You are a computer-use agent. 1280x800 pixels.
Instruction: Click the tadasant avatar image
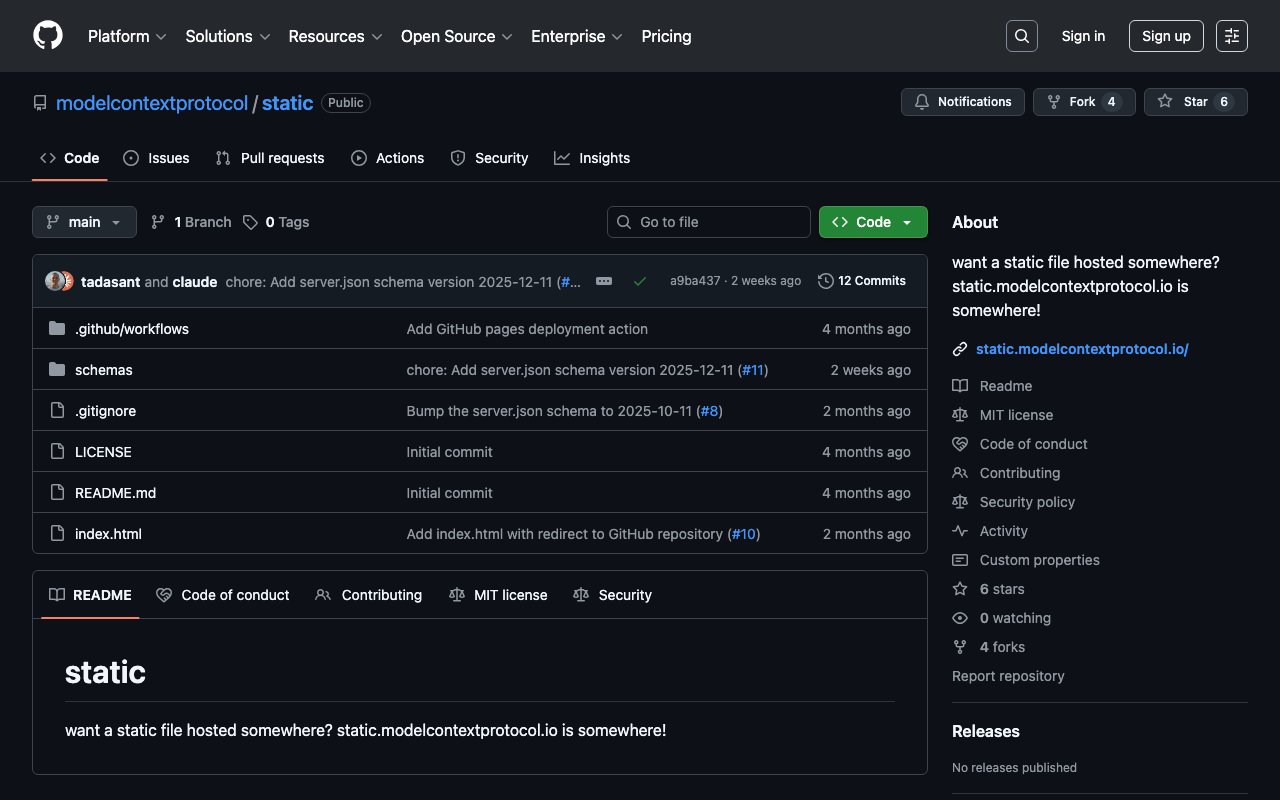coord(56,281)
